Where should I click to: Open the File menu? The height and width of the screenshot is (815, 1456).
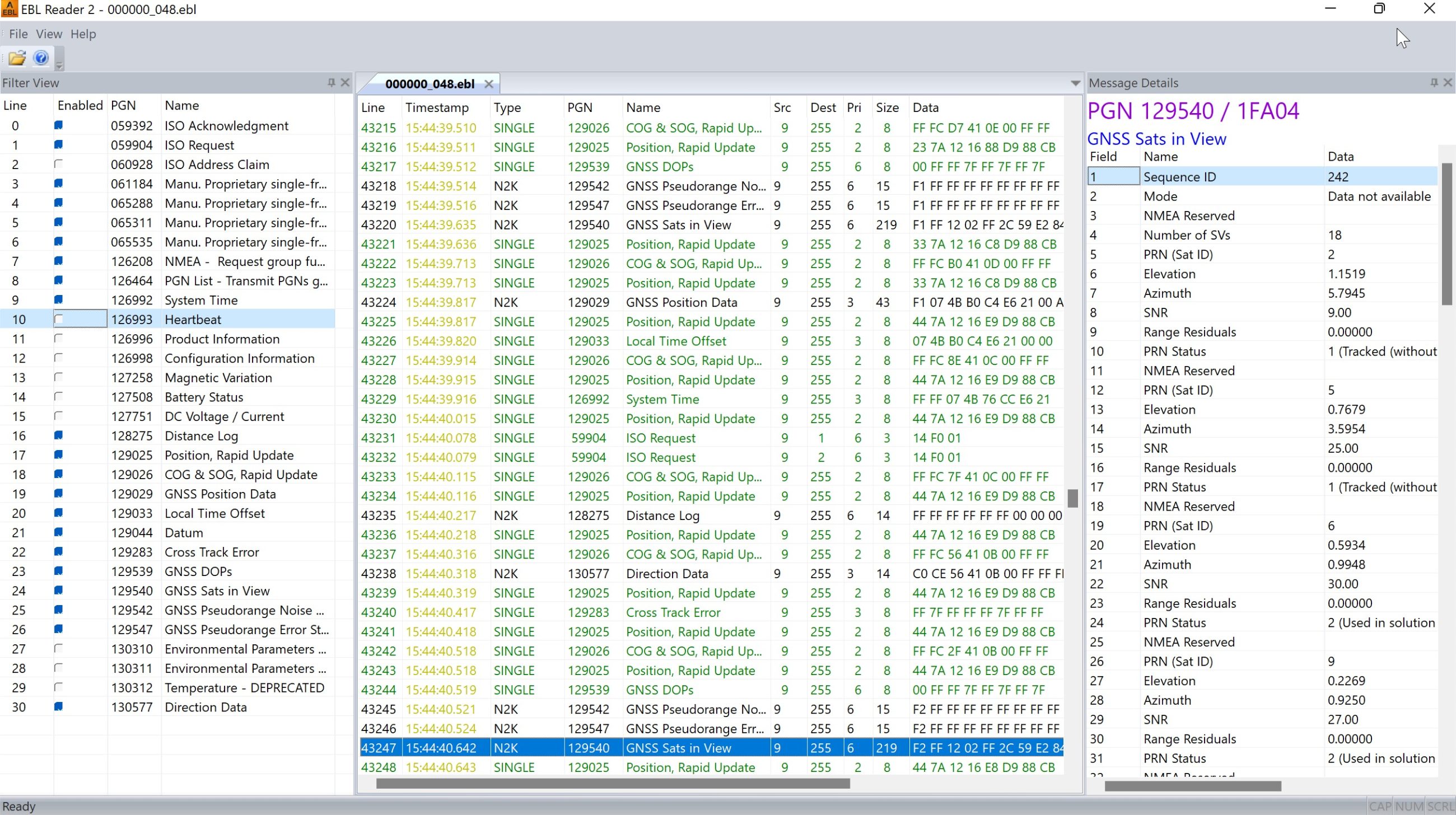click(18, 34)
